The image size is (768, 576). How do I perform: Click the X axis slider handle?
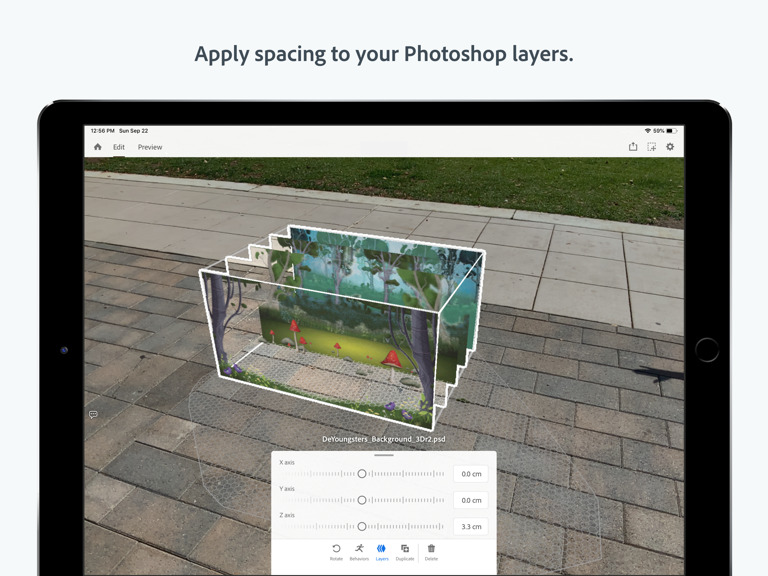362,474
